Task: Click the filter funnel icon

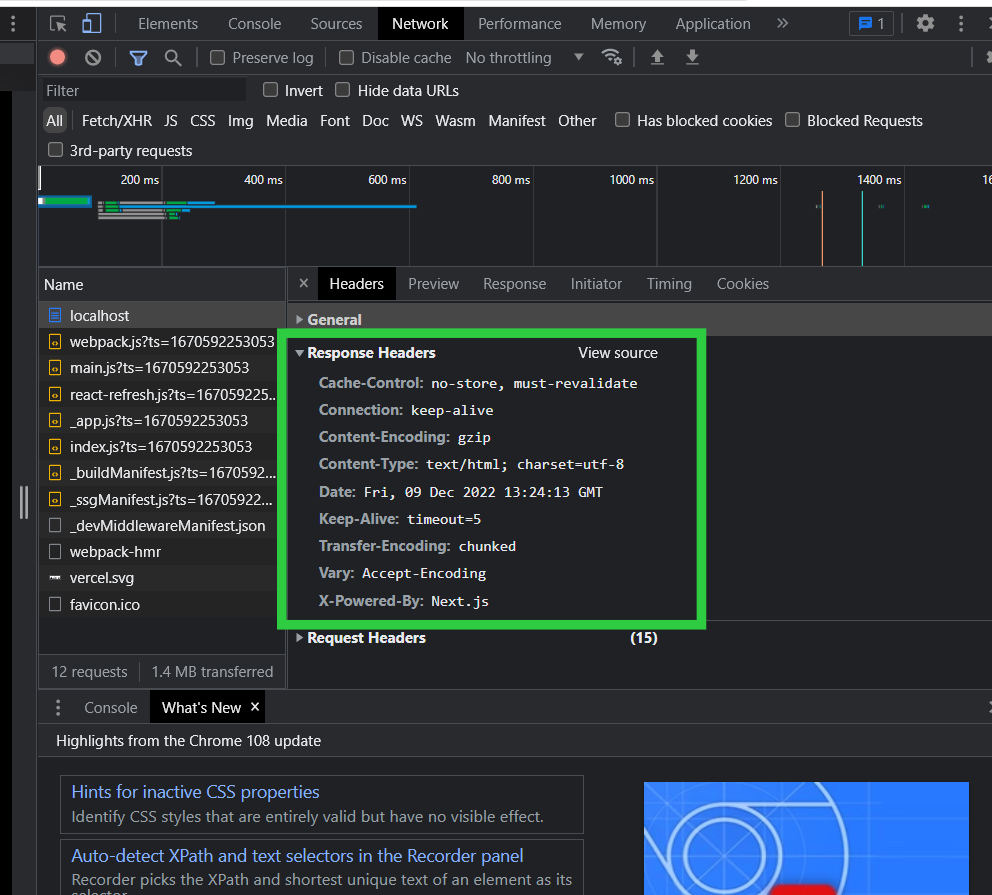Action: tap(138, 58)
